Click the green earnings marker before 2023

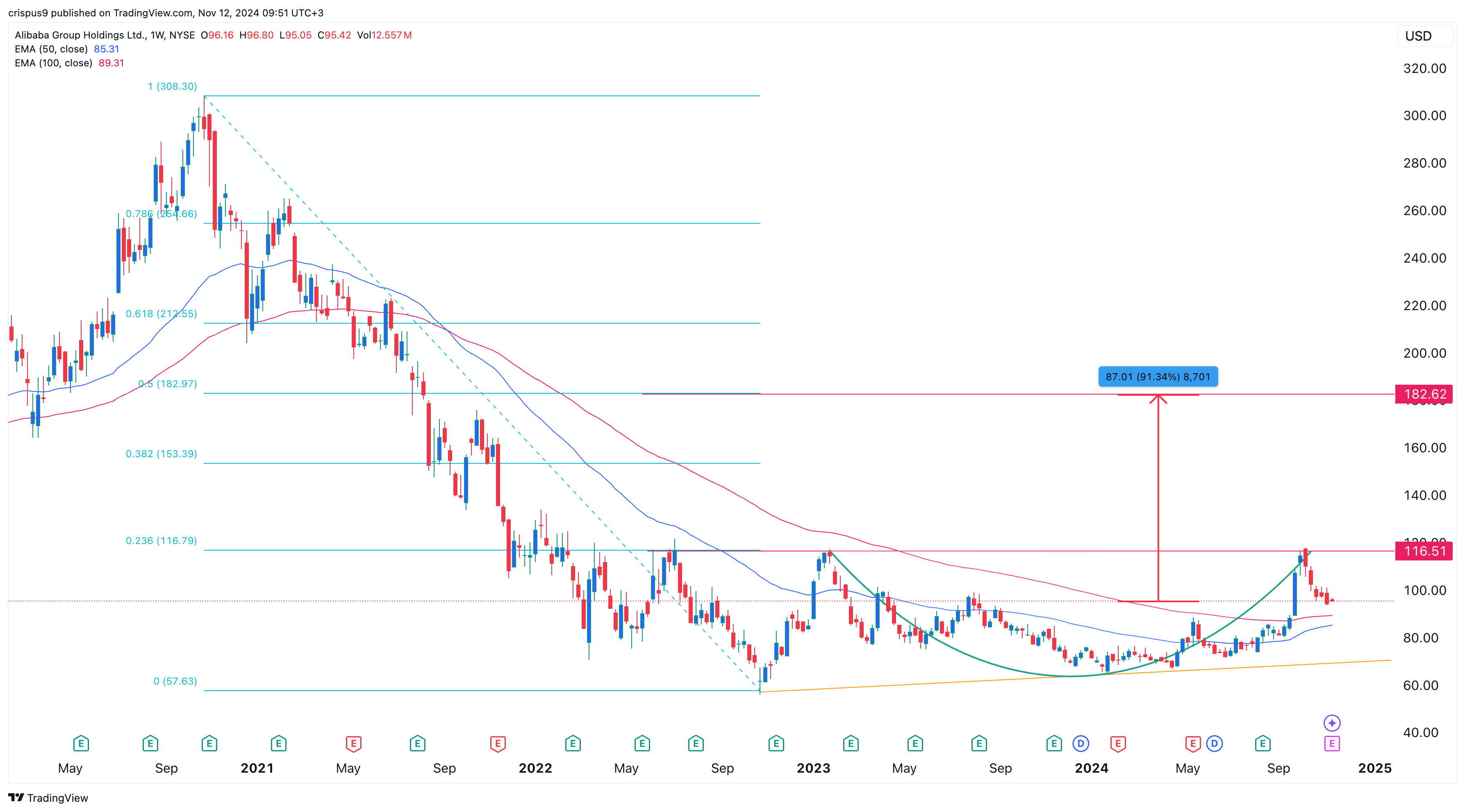coord(776,743)
